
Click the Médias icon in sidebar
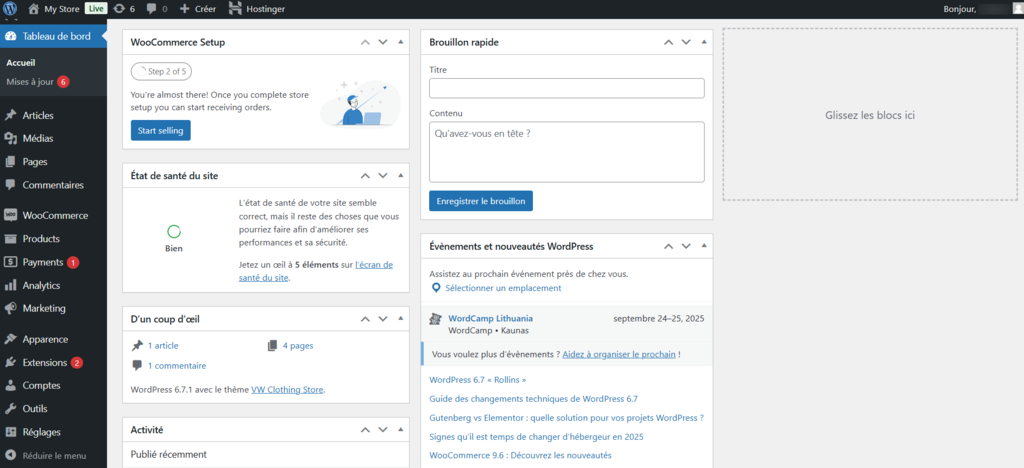click(10, 138)
